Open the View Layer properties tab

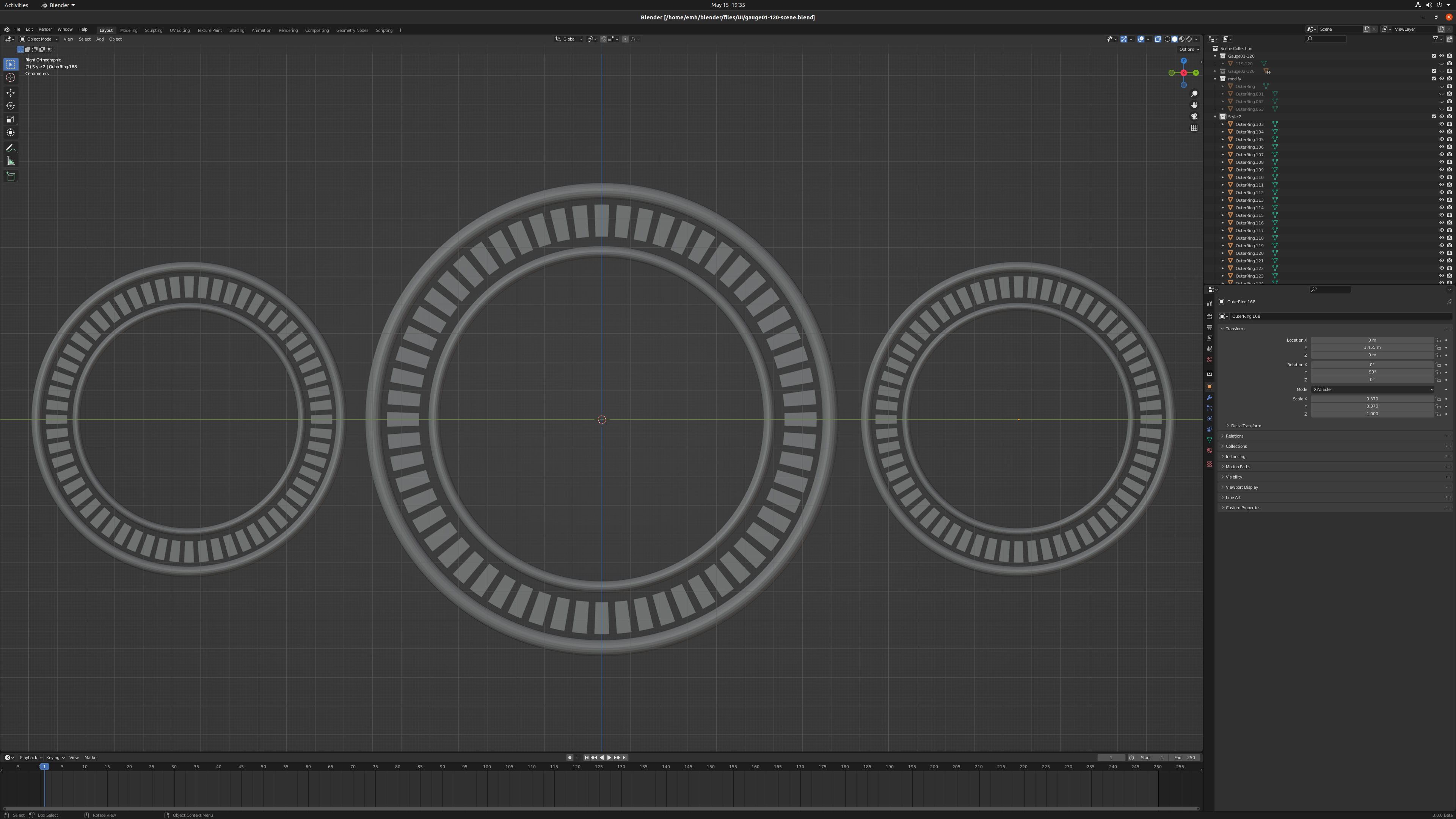(1209, 338)
